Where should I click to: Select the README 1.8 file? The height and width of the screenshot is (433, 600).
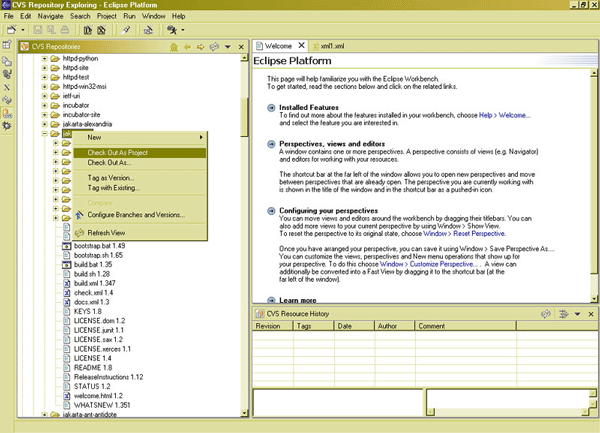(93, 368)
